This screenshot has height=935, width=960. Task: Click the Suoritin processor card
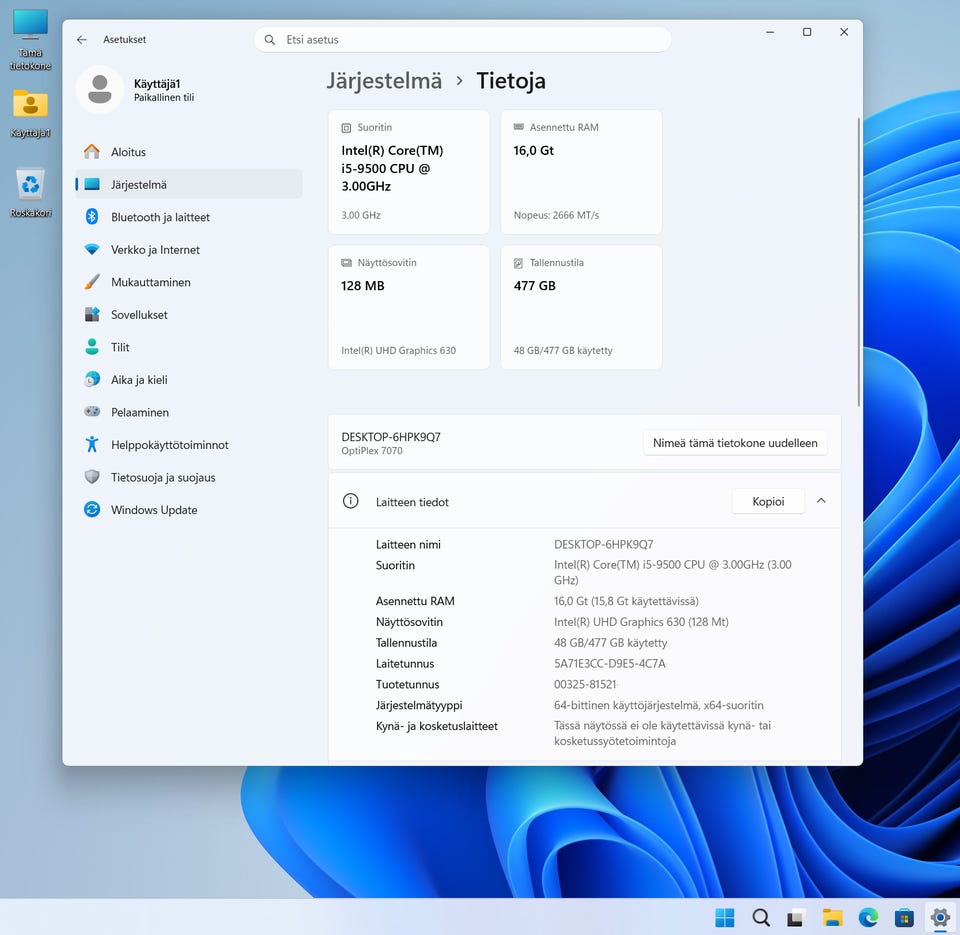pos(409,172)
